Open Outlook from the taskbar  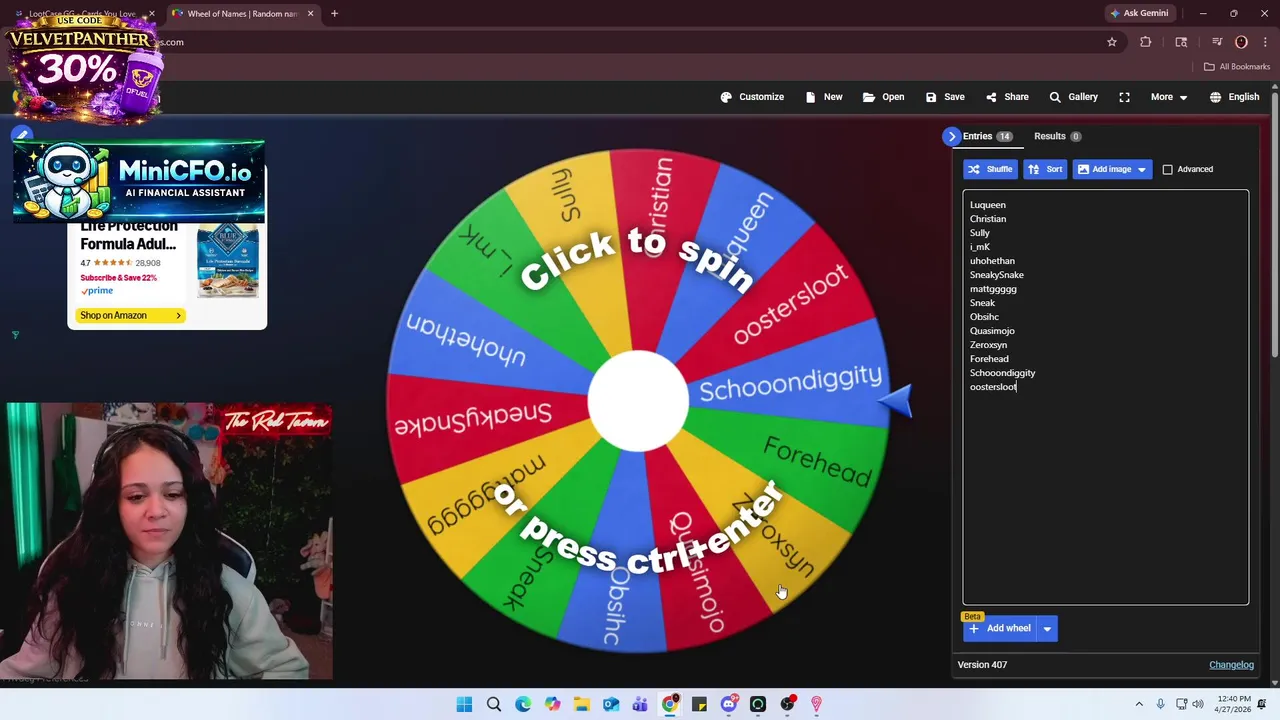click(611, 704)
